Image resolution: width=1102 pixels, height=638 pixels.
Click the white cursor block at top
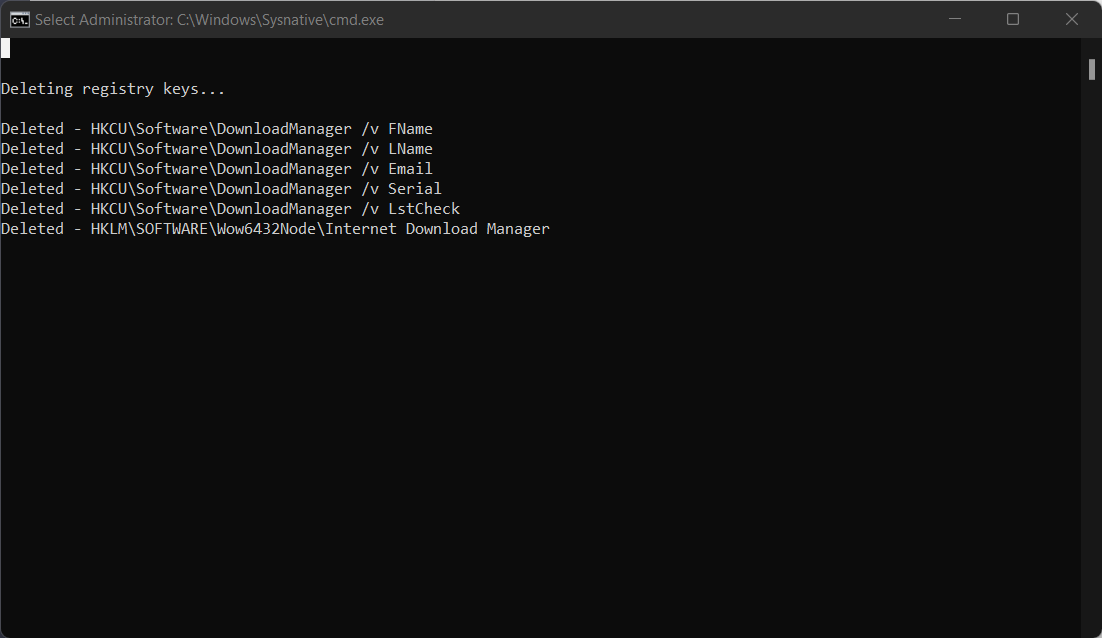(6, 48)
